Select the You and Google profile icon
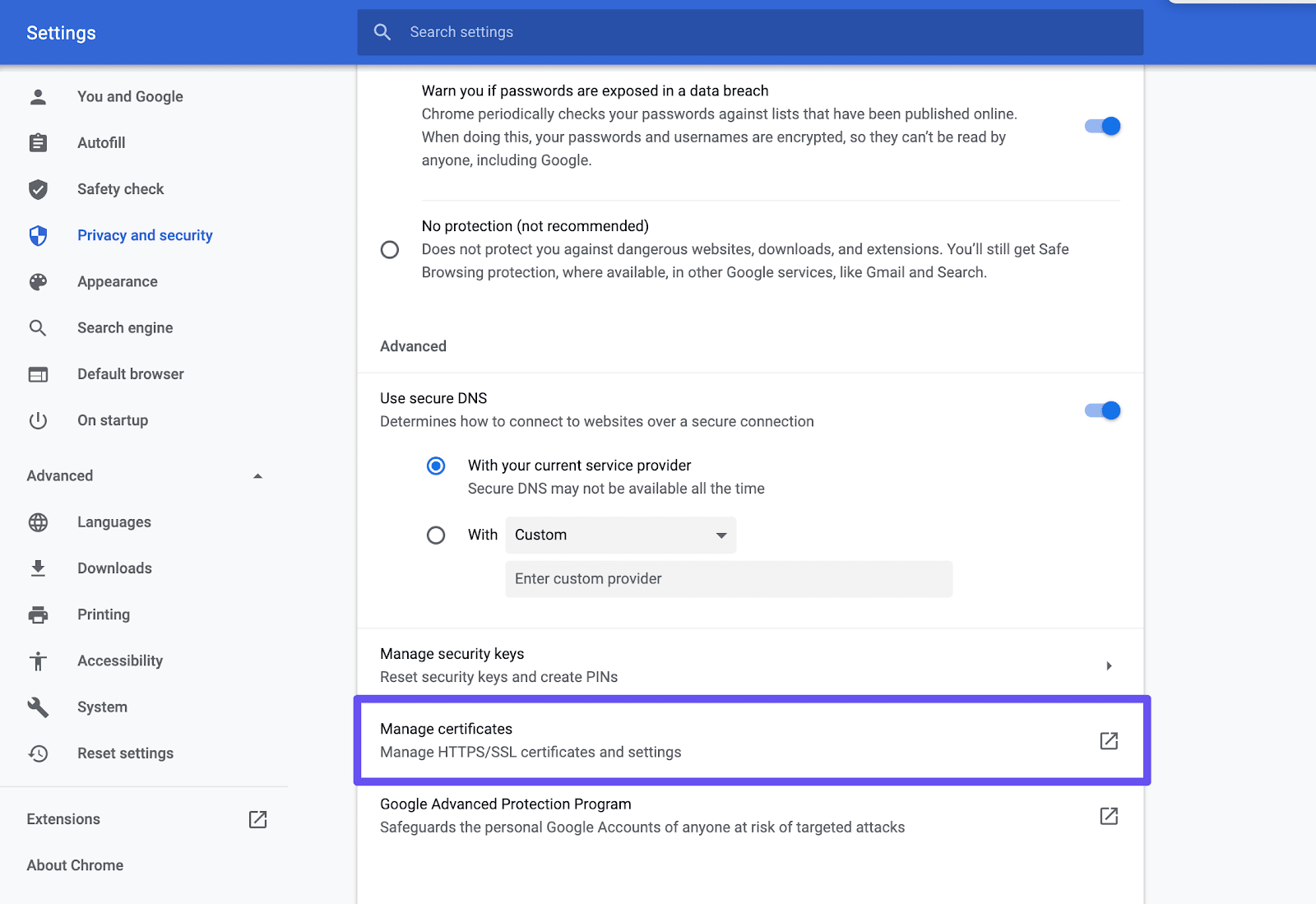Image resolution: width=1316 pixels, height=904 pixels. click(x=38, y=96)
